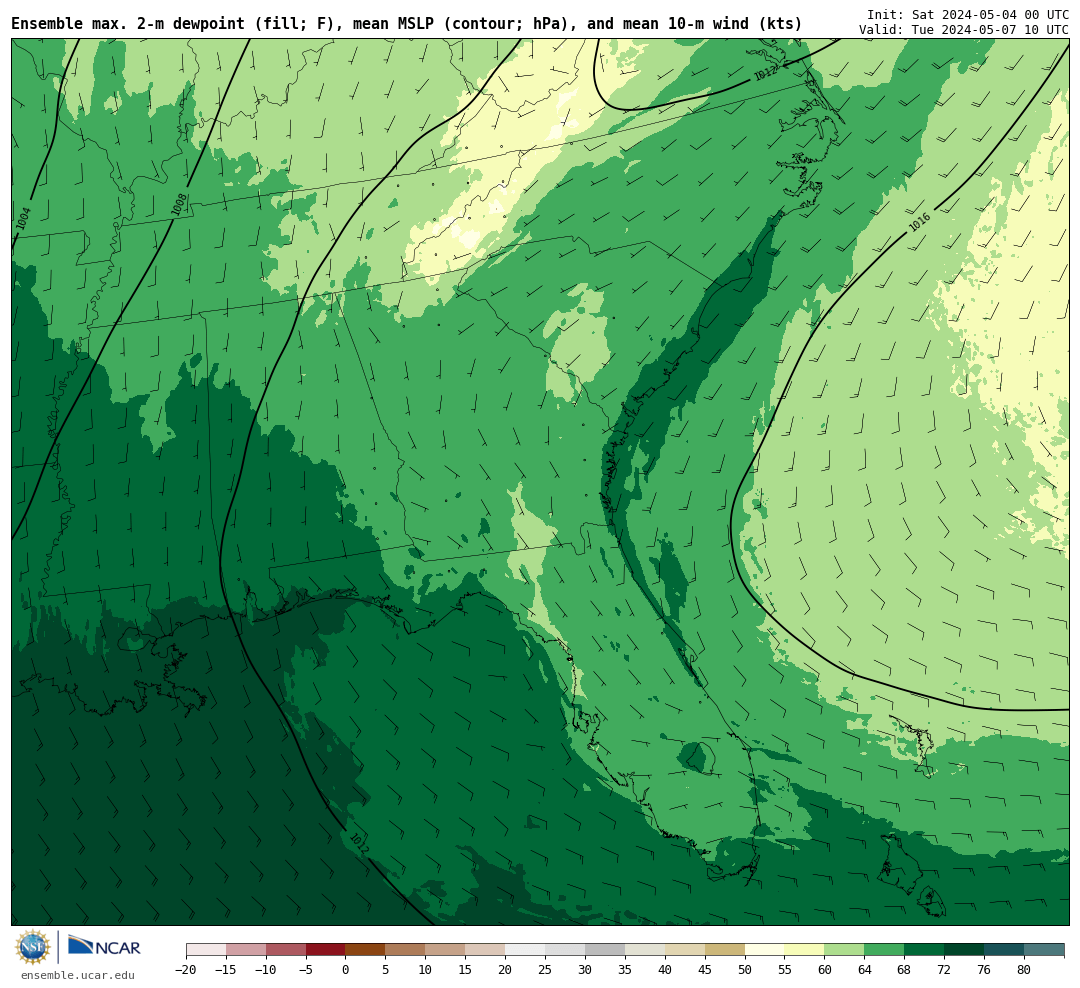
Task: Click the 1004 isobar contour label
Action: point(23,218)
